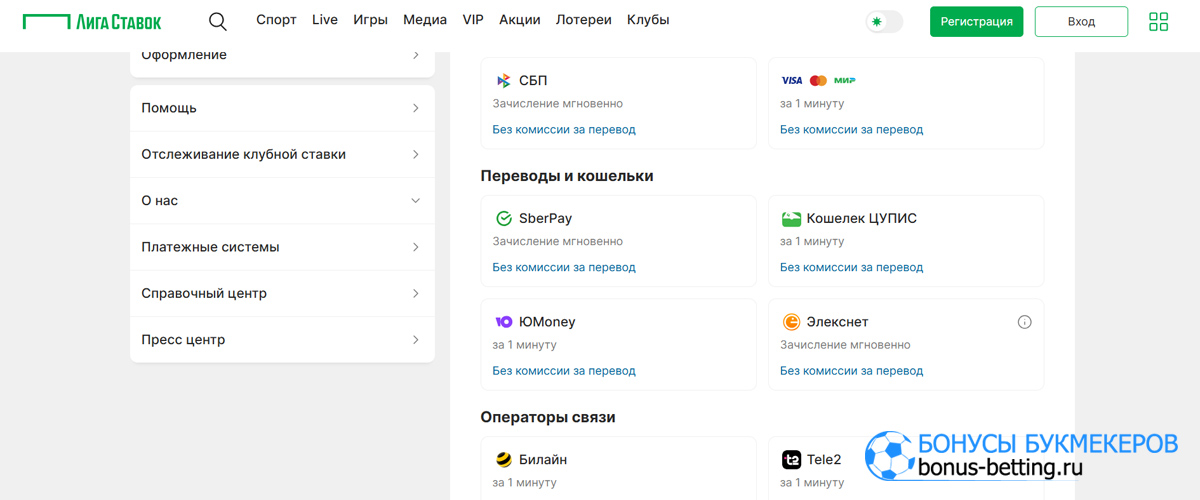The image size is (1200, 500).
Task: Open Отслеживание клубной ставки chevron
Action: (x=416, y=154)
